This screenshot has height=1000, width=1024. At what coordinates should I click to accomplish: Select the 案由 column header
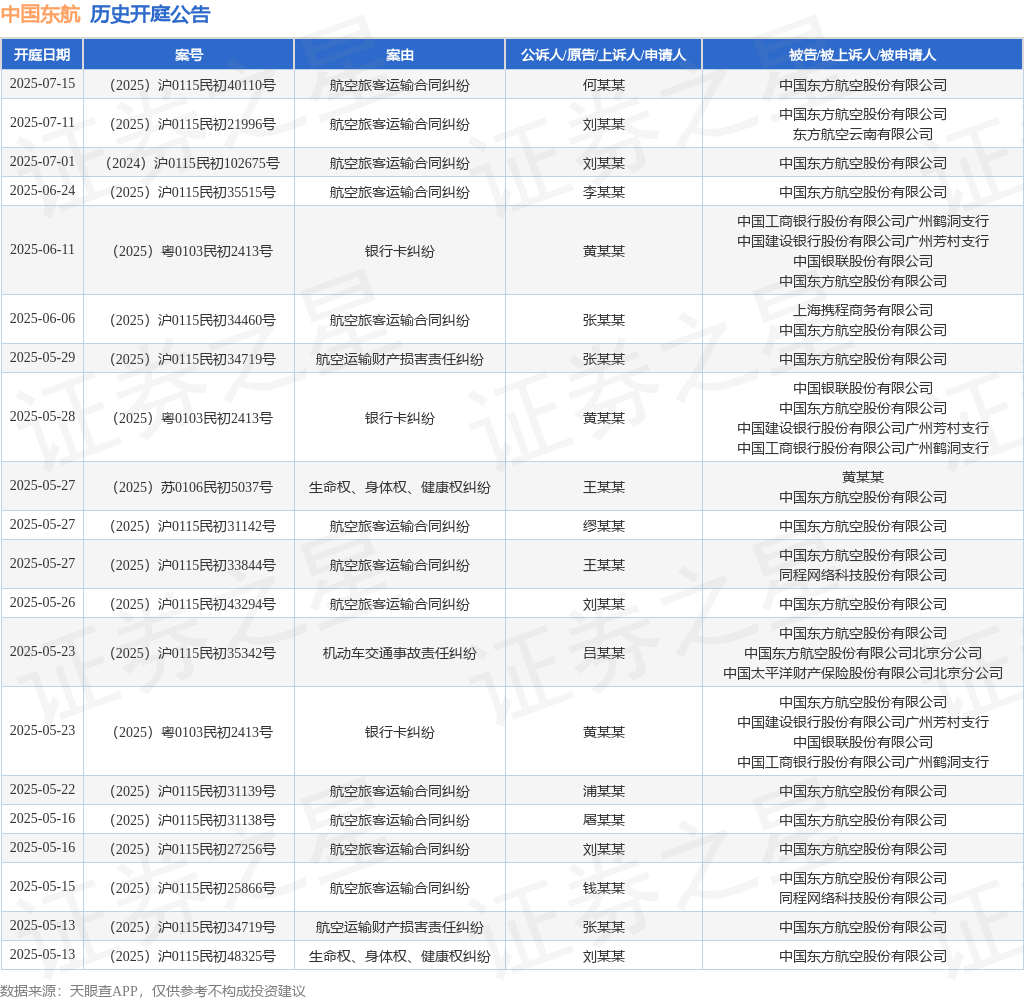[400, 55]
